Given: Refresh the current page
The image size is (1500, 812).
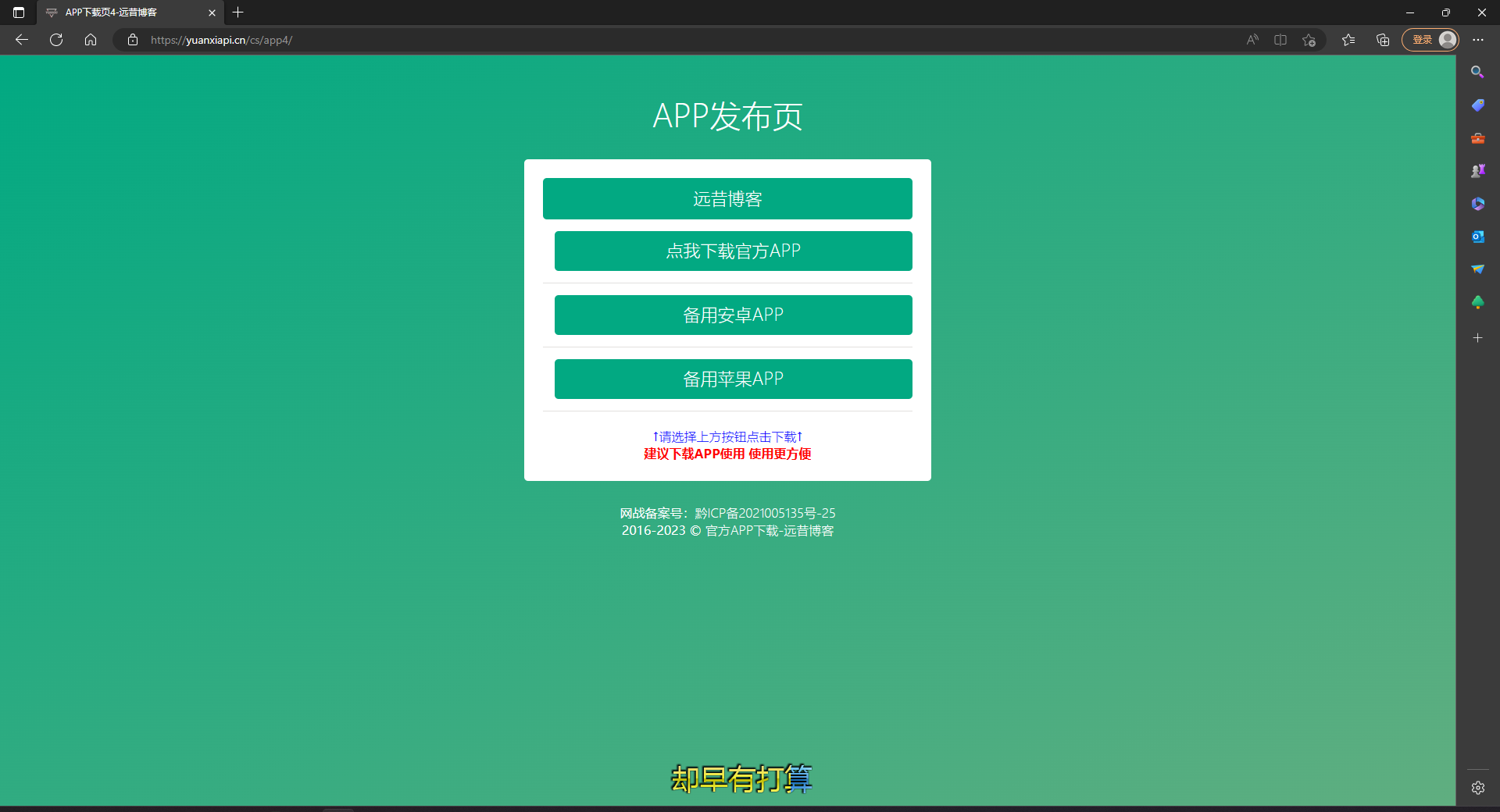Looking at the screenshot, I should [56, 40].
